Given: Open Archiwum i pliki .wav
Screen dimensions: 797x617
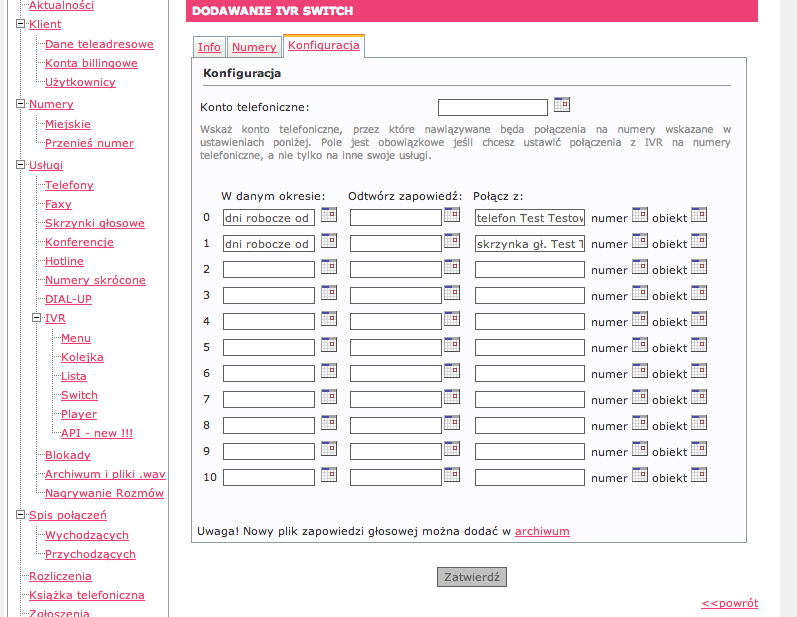Looking at the screenshot, I should pos(105,474).
